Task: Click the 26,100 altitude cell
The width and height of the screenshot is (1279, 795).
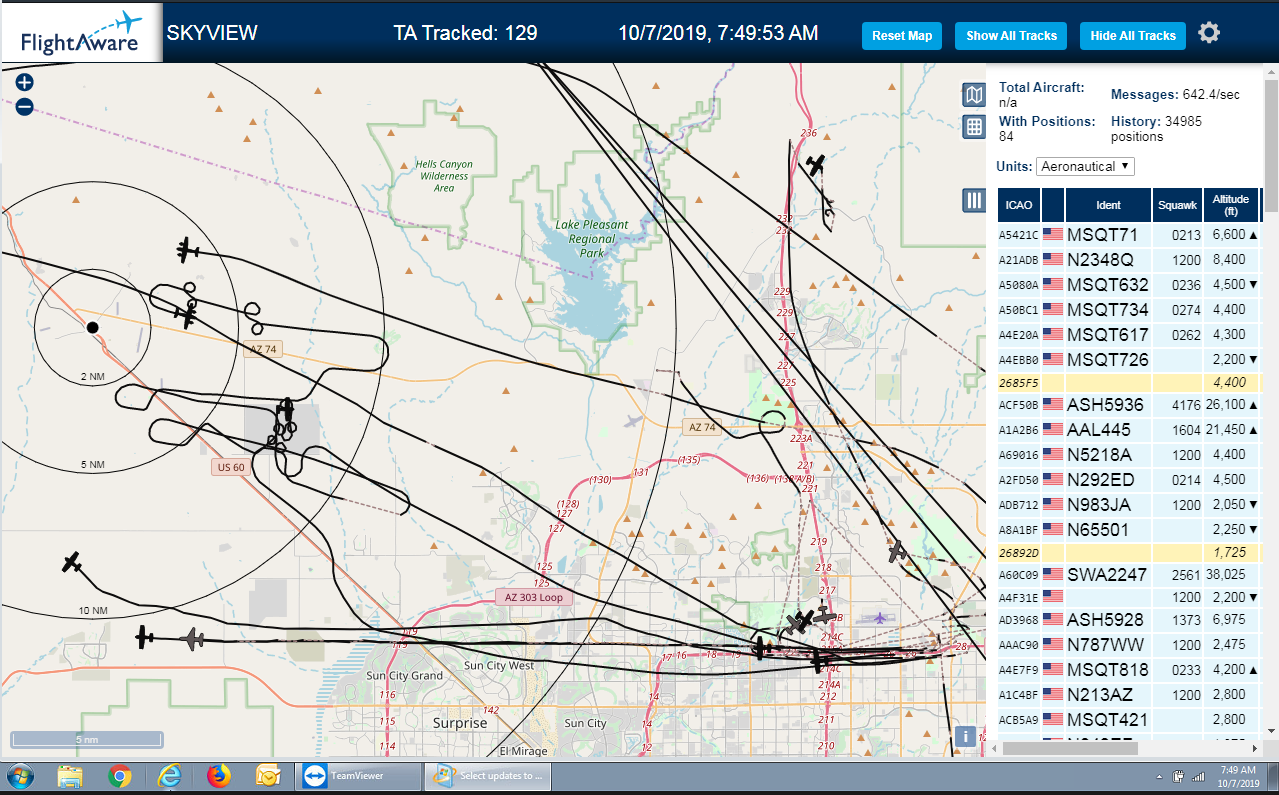Action: [1231, 405]
